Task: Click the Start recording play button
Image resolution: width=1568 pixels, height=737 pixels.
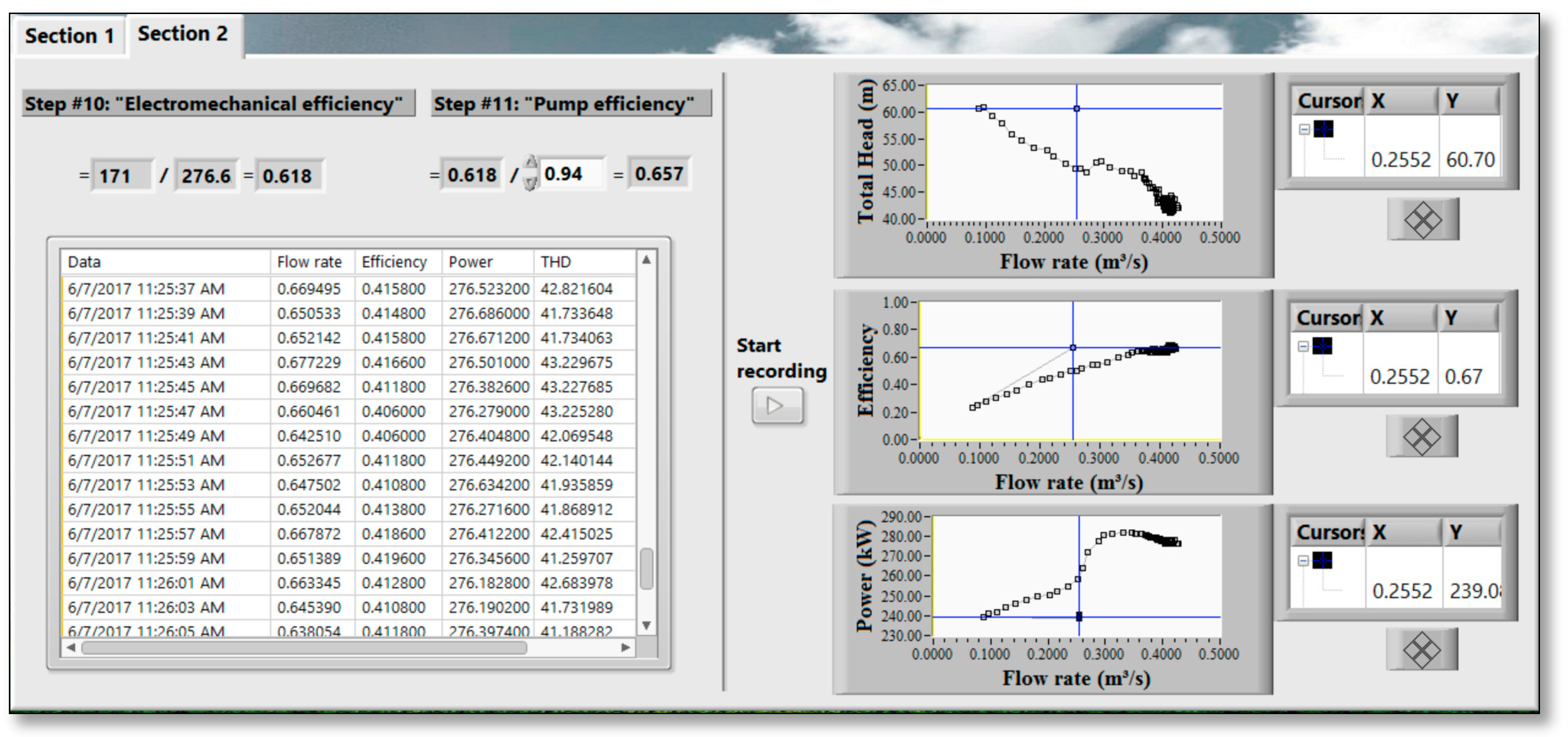Action: point(777,406)
